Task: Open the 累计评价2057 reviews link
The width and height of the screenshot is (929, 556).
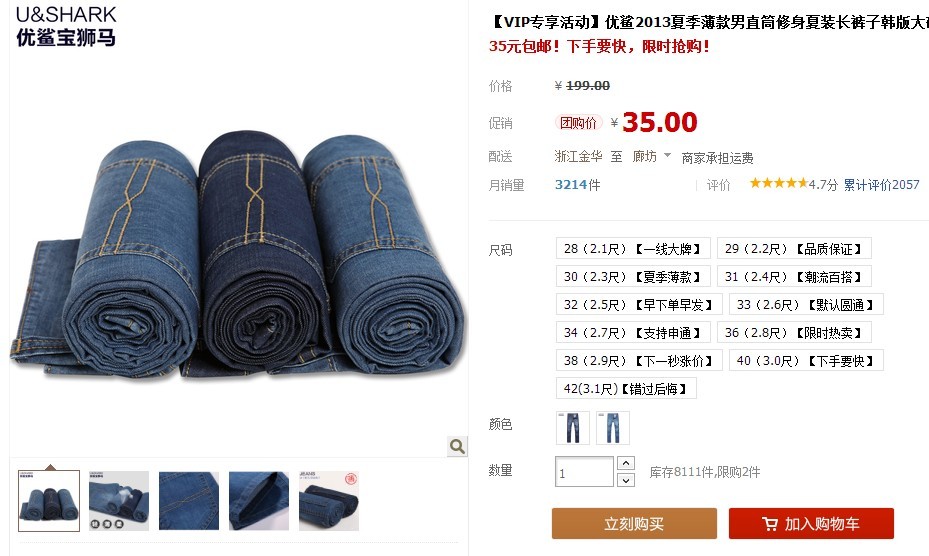Action: point(882,184)
